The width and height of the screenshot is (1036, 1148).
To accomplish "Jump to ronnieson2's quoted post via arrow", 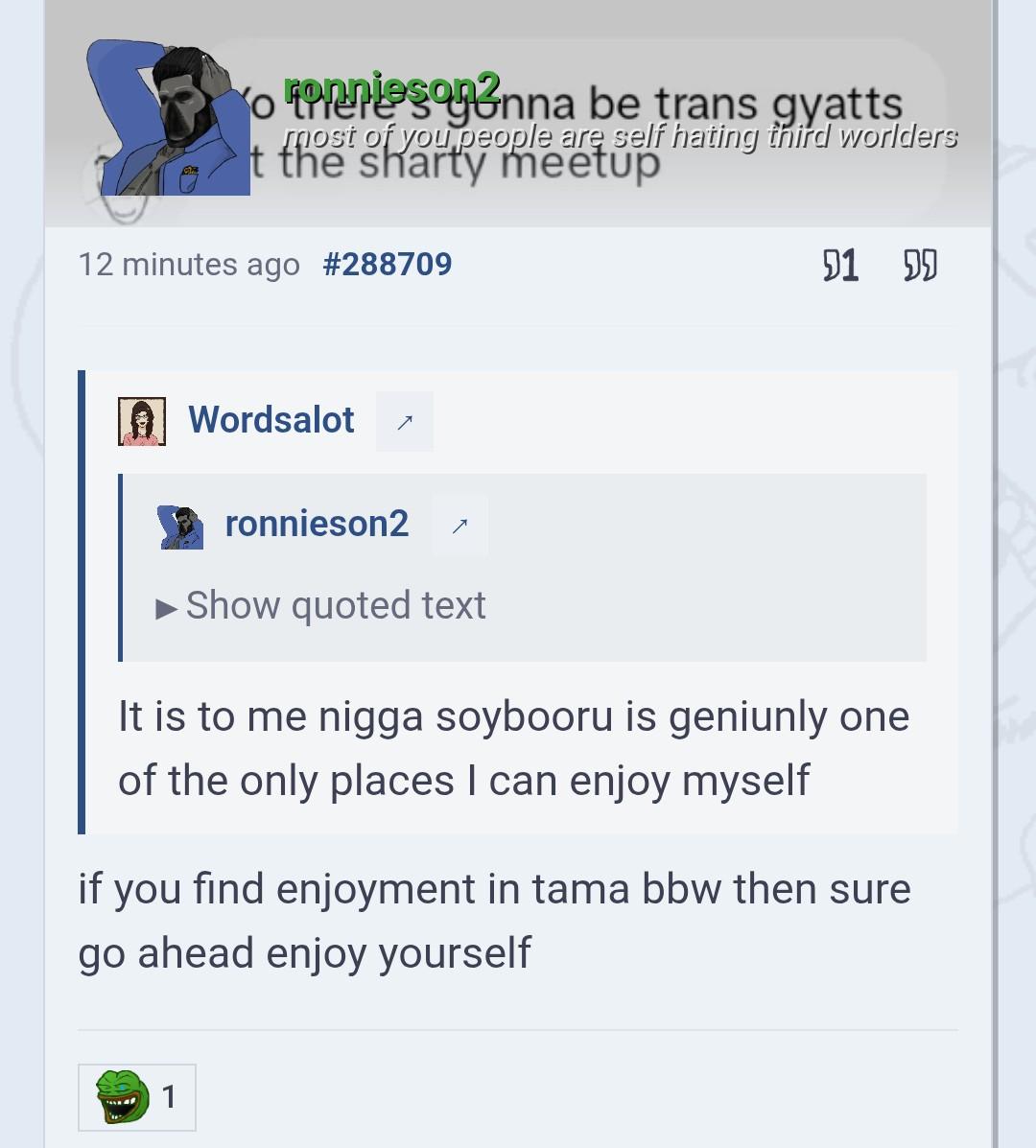I will coord(459,526).
